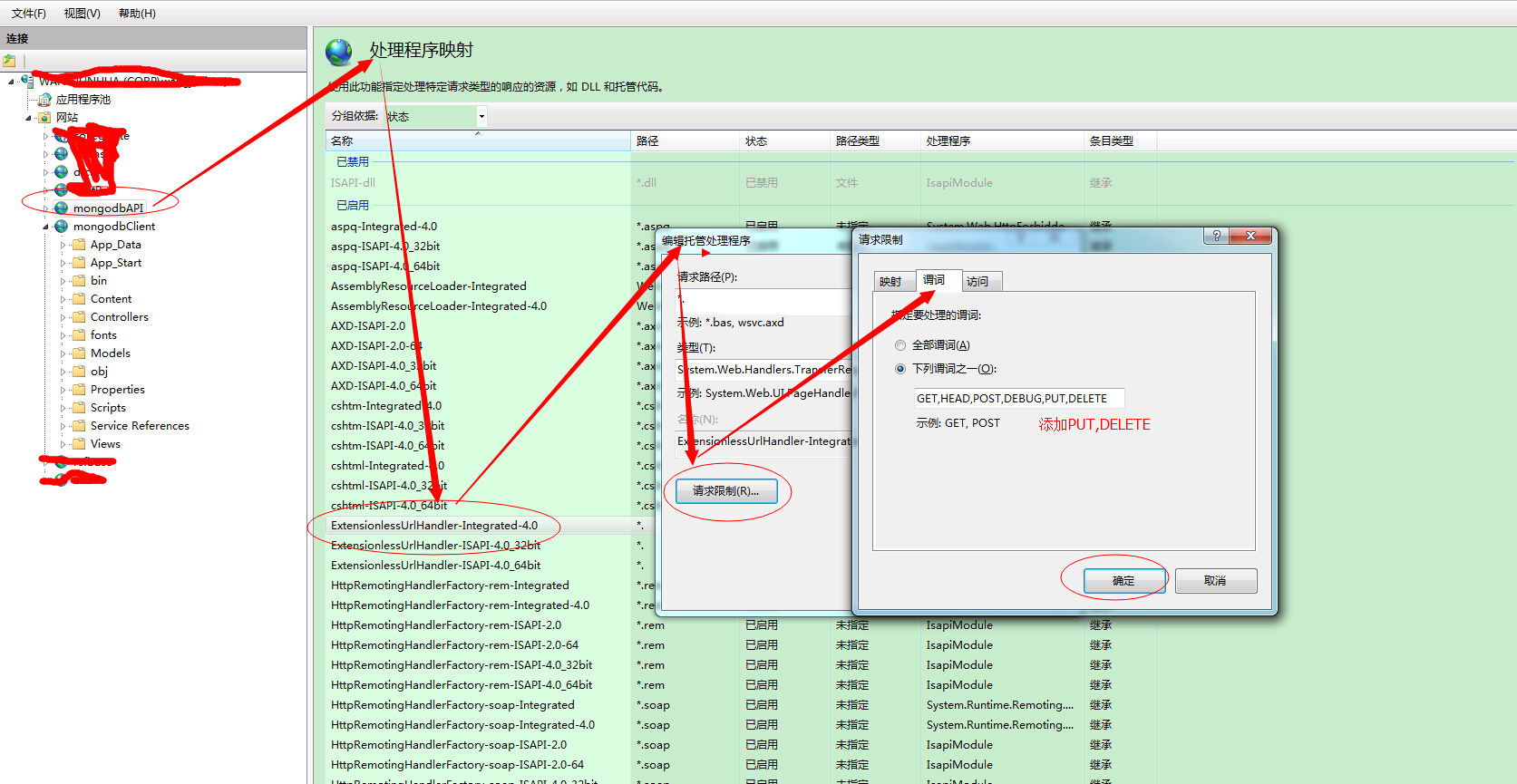Click the fonts folder icon
The width and height of the screenshot is (1517, 784).
[x=79, y=335]
